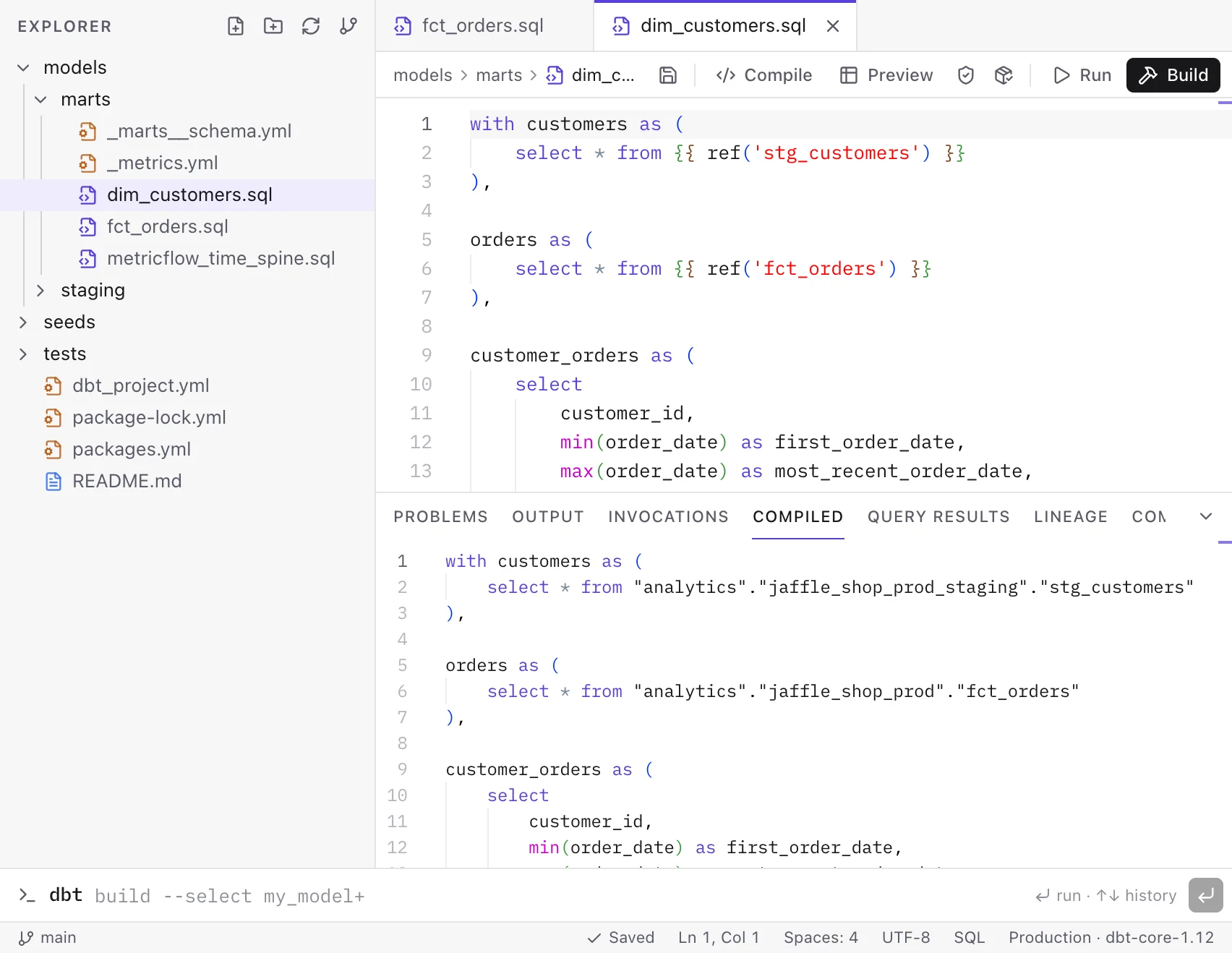The height and width of the screenshot is (953, 1232).
Task: Click the yml icon beside packages.yml
Action: point(53,450)
